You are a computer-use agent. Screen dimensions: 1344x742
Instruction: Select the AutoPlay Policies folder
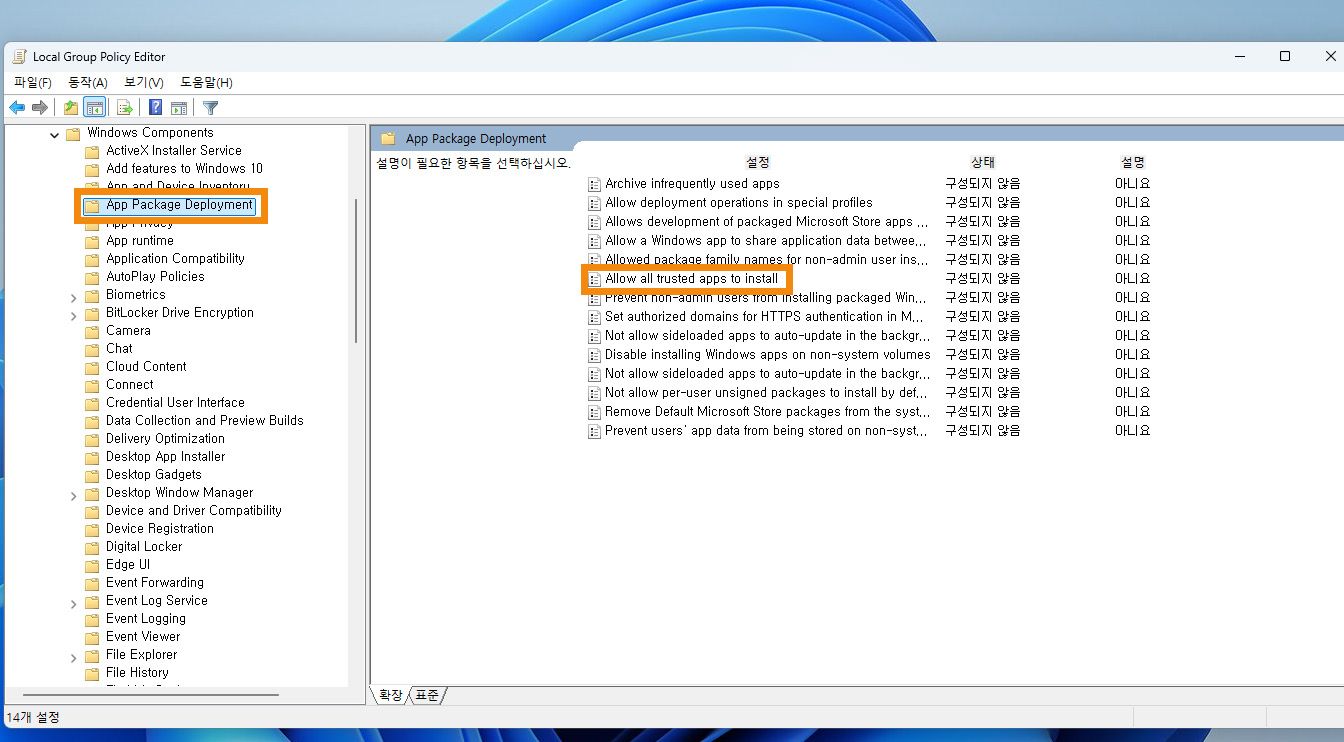(x=155, y=277)
